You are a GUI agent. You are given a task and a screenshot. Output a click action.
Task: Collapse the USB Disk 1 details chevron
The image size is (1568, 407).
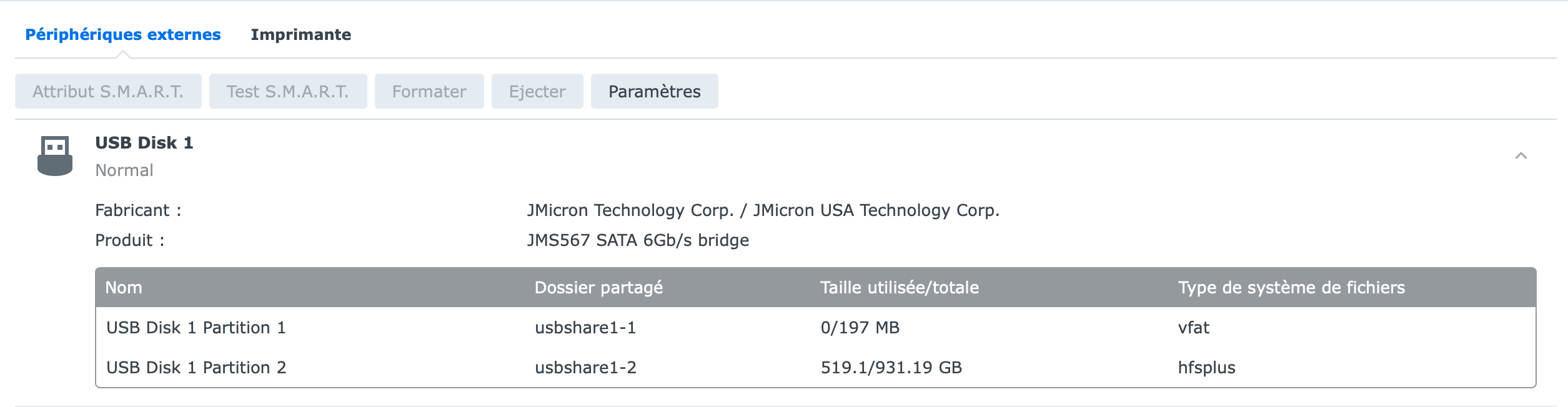[1521, 156]
